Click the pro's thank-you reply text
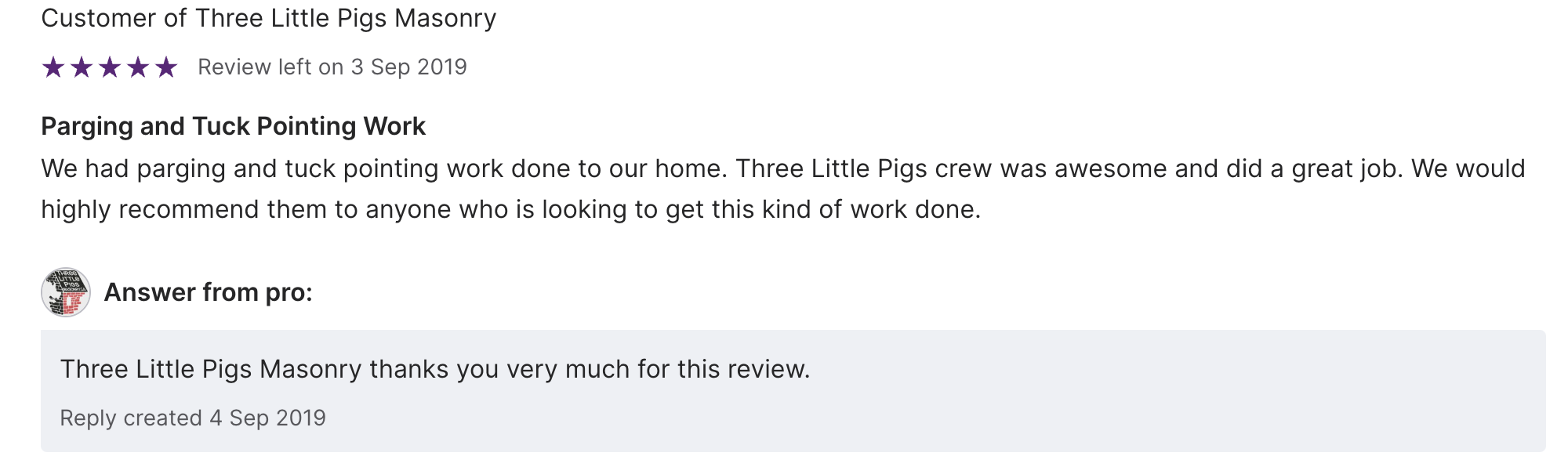This screenshot has width=1568, height=467. (x=435, y=369)
